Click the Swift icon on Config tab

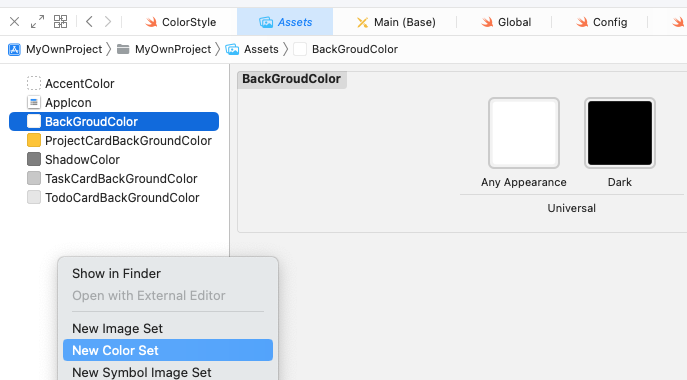pyautogui.click(x=582, y=22)
